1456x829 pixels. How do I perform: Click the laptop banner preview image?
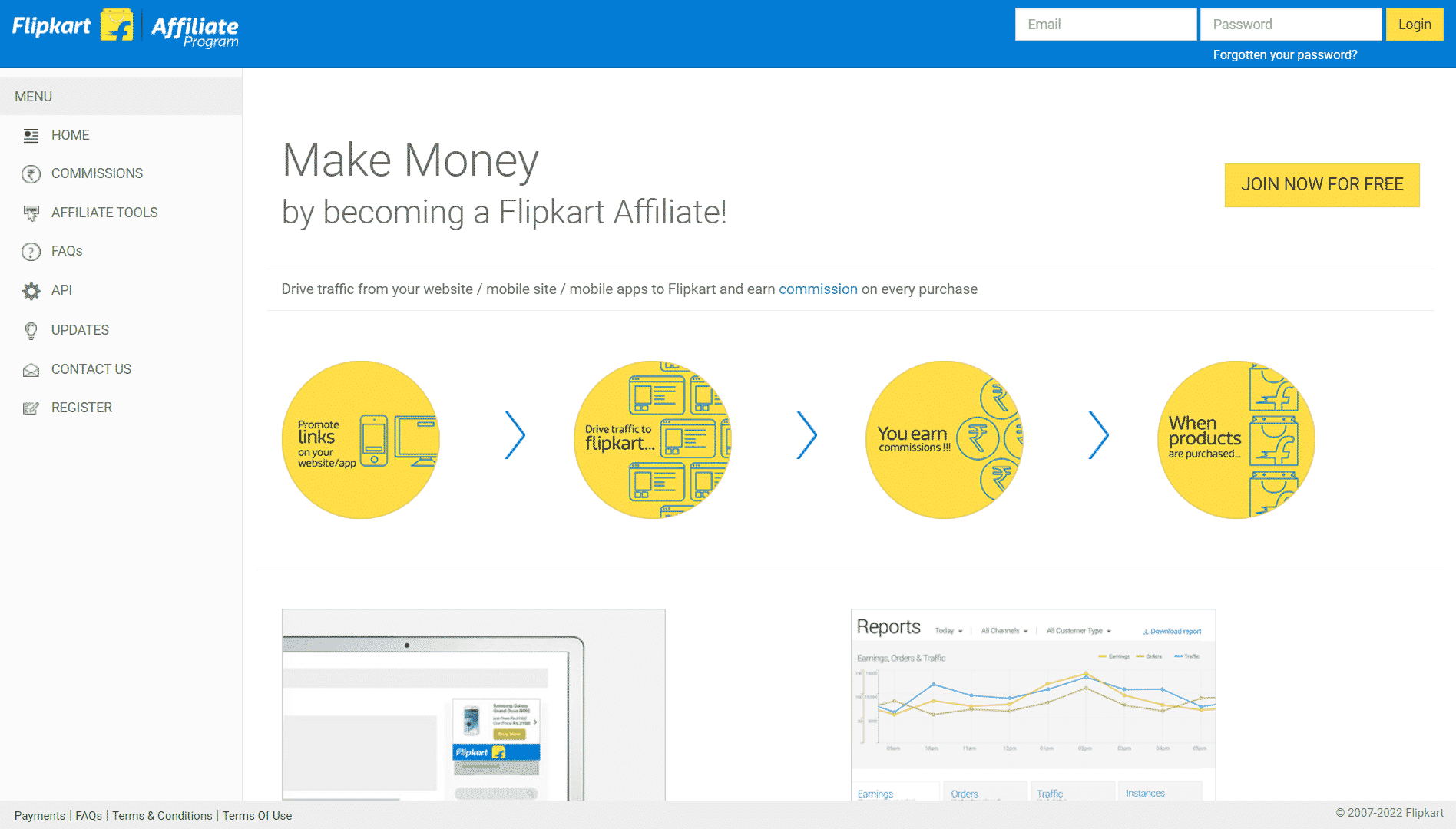[x=473, y=705]
